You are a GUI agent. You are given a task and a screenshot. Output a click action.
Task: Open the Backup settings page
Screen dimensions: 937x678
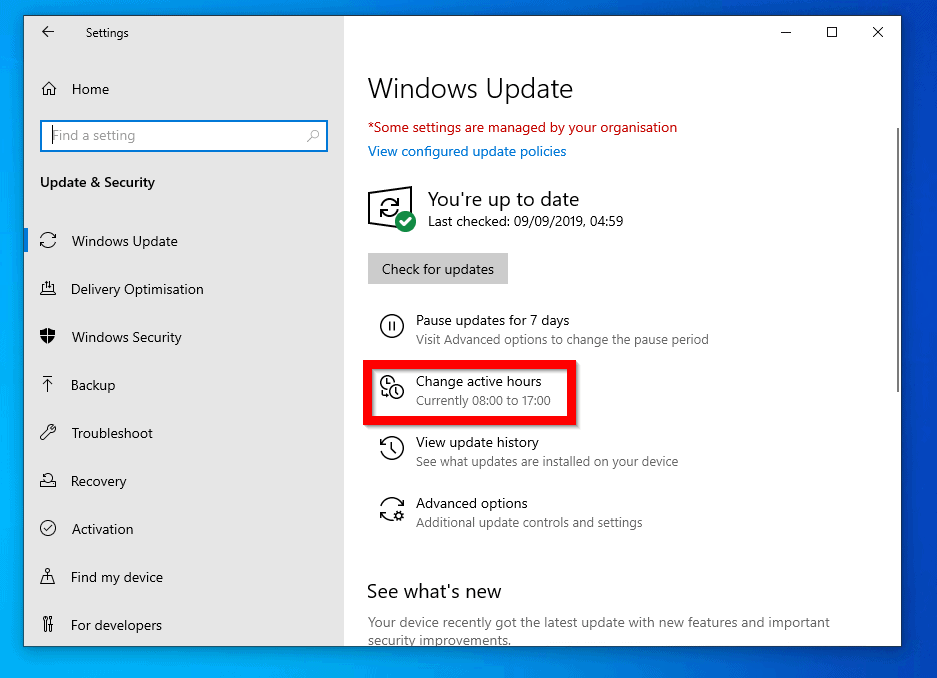(93, 385)
